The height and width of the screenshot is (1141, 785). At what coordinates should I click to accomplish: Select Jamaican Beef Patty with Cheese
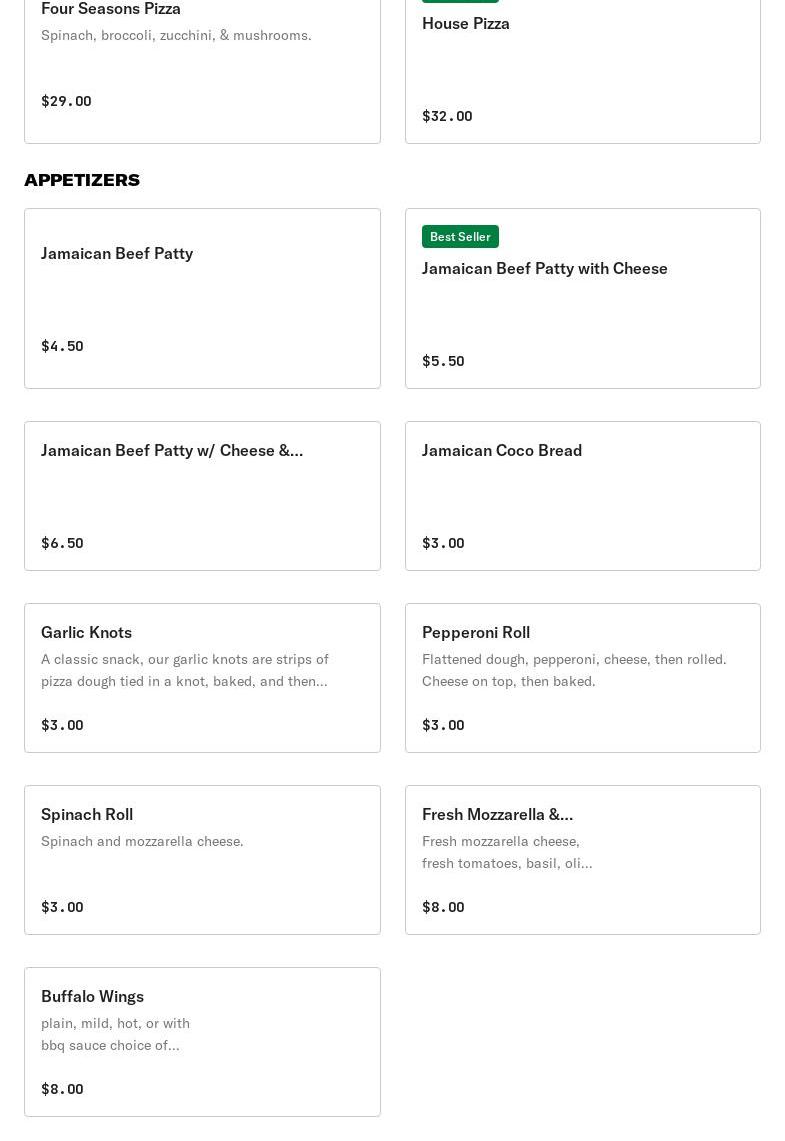(x=583, y=298)
